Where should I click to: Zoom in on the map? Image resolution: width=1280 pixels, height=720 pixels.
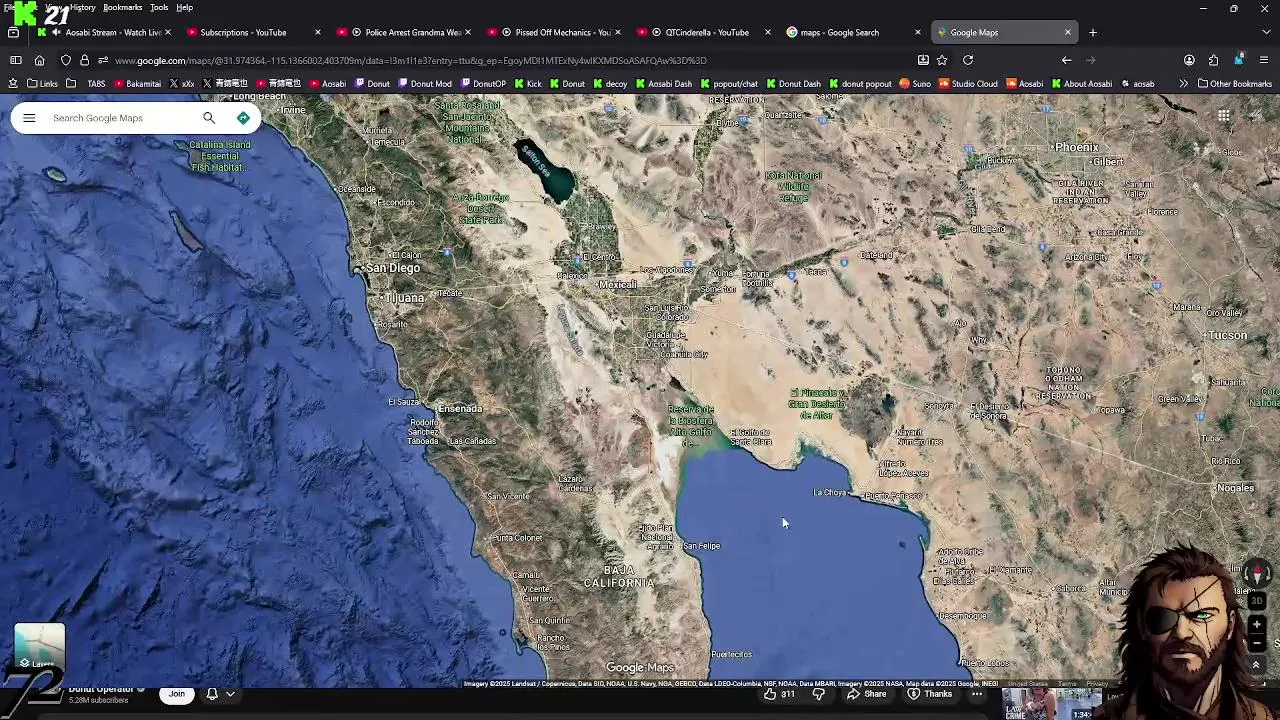(1257, 624)
